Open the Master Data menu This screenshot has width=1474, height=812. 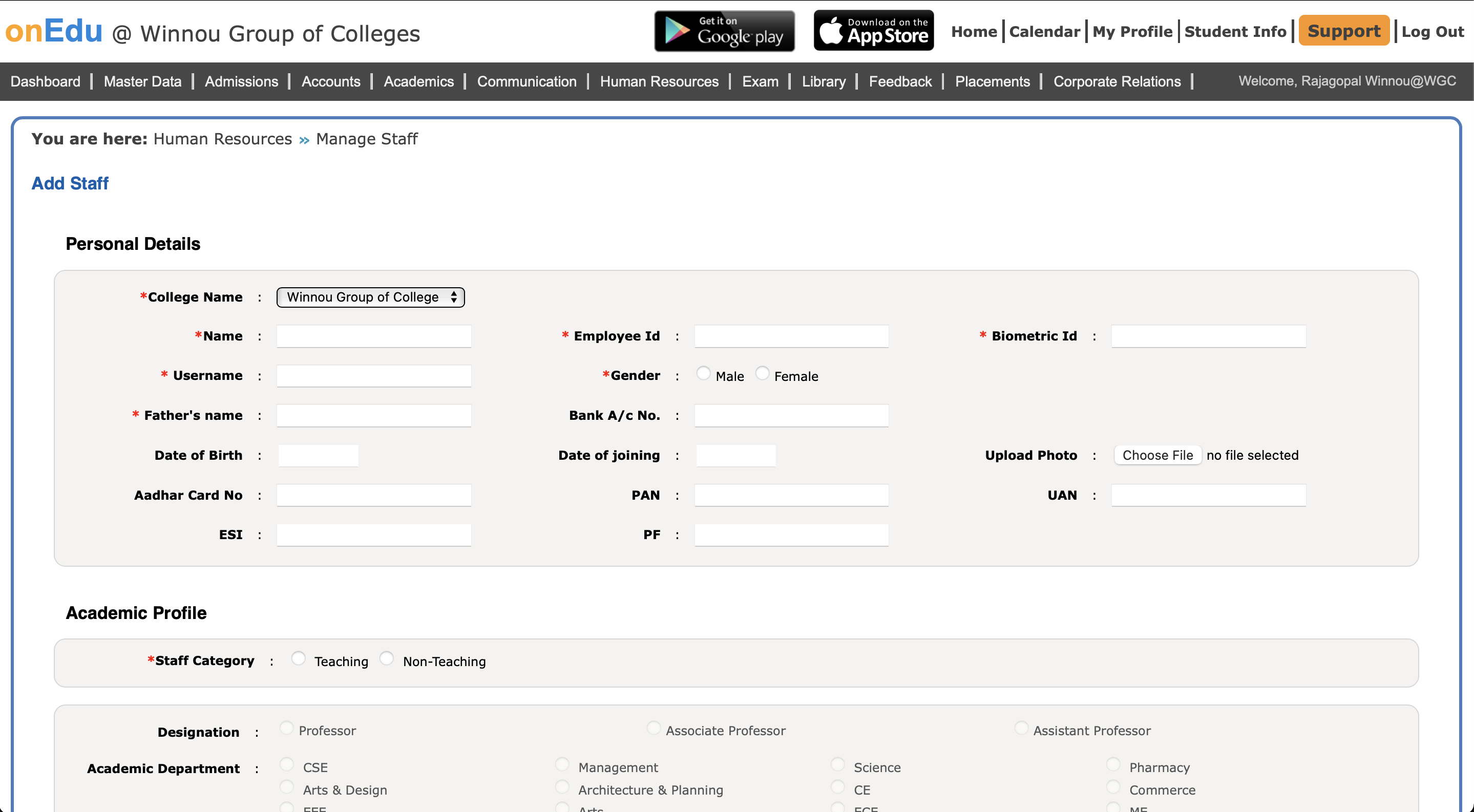(x=142, y=82)
